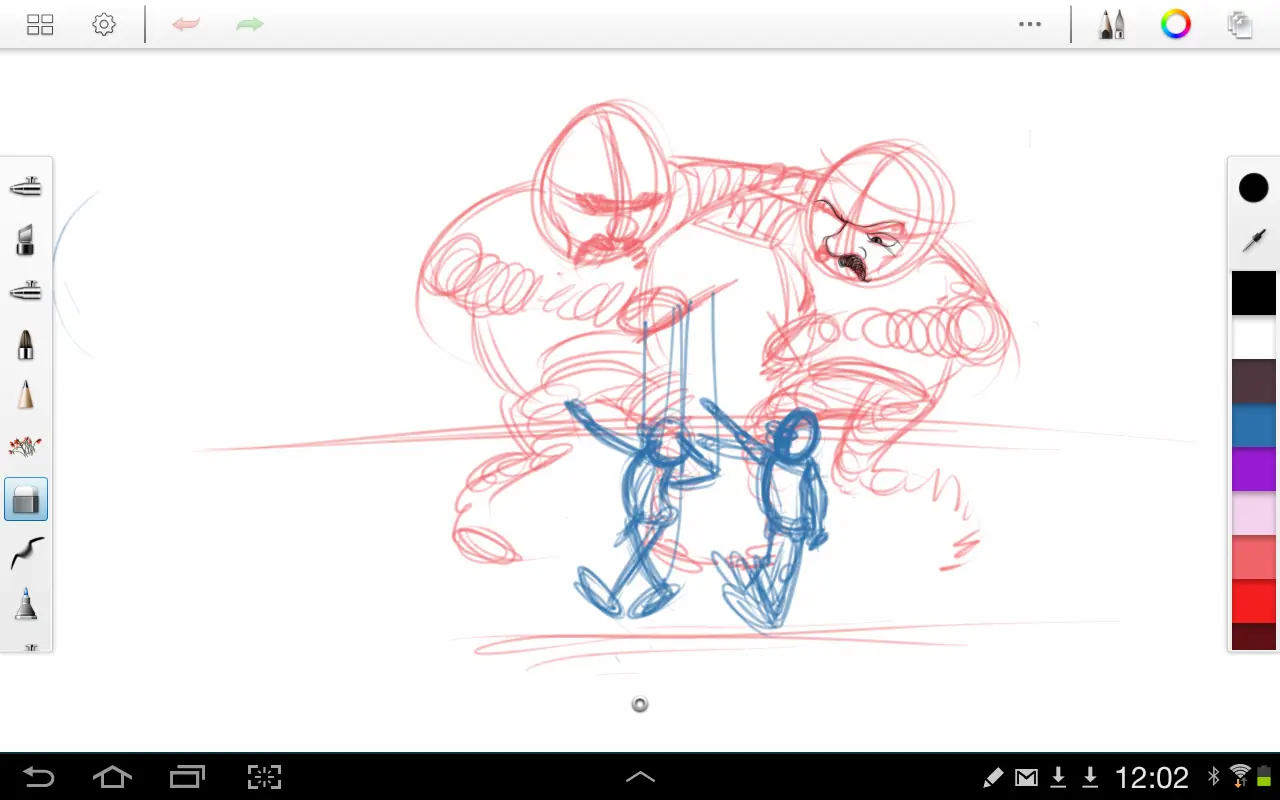Pick the purple swatch

(x=1254, y=469)
